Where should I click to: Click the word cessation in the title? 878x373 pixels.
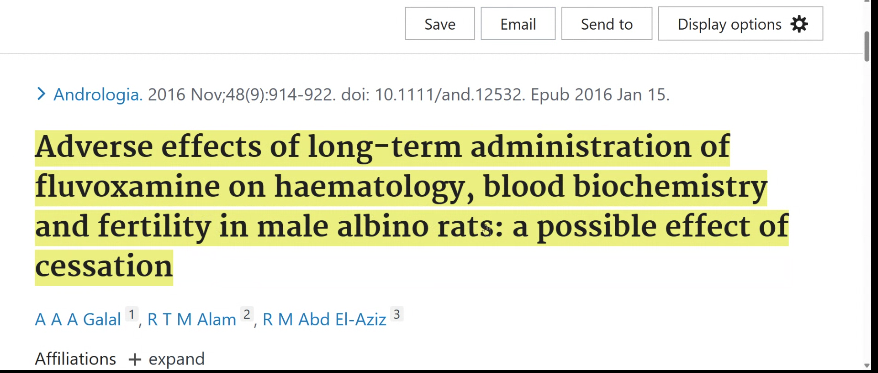(104, 267)
